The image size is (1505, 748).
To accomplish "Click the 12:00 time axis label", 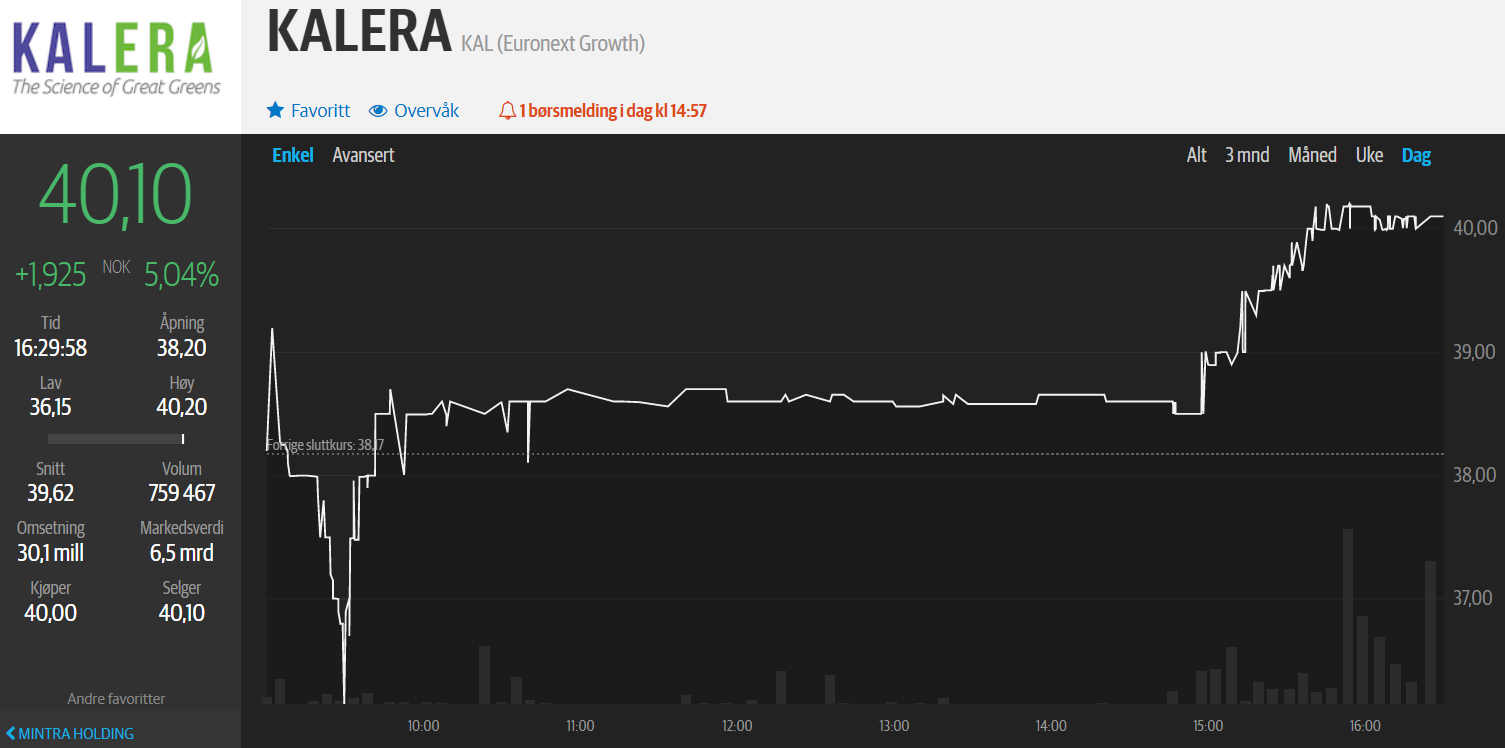I will click(x=737, y=726).
